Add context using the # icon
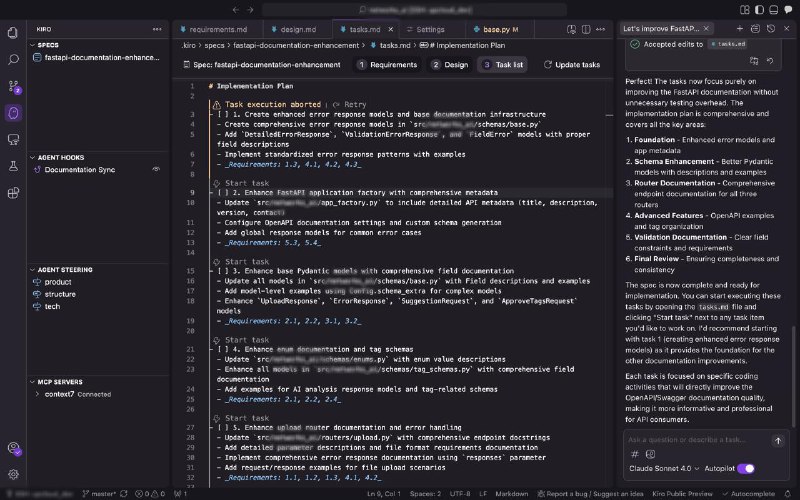This screenshot has height=500, width=800. point(635,454)
